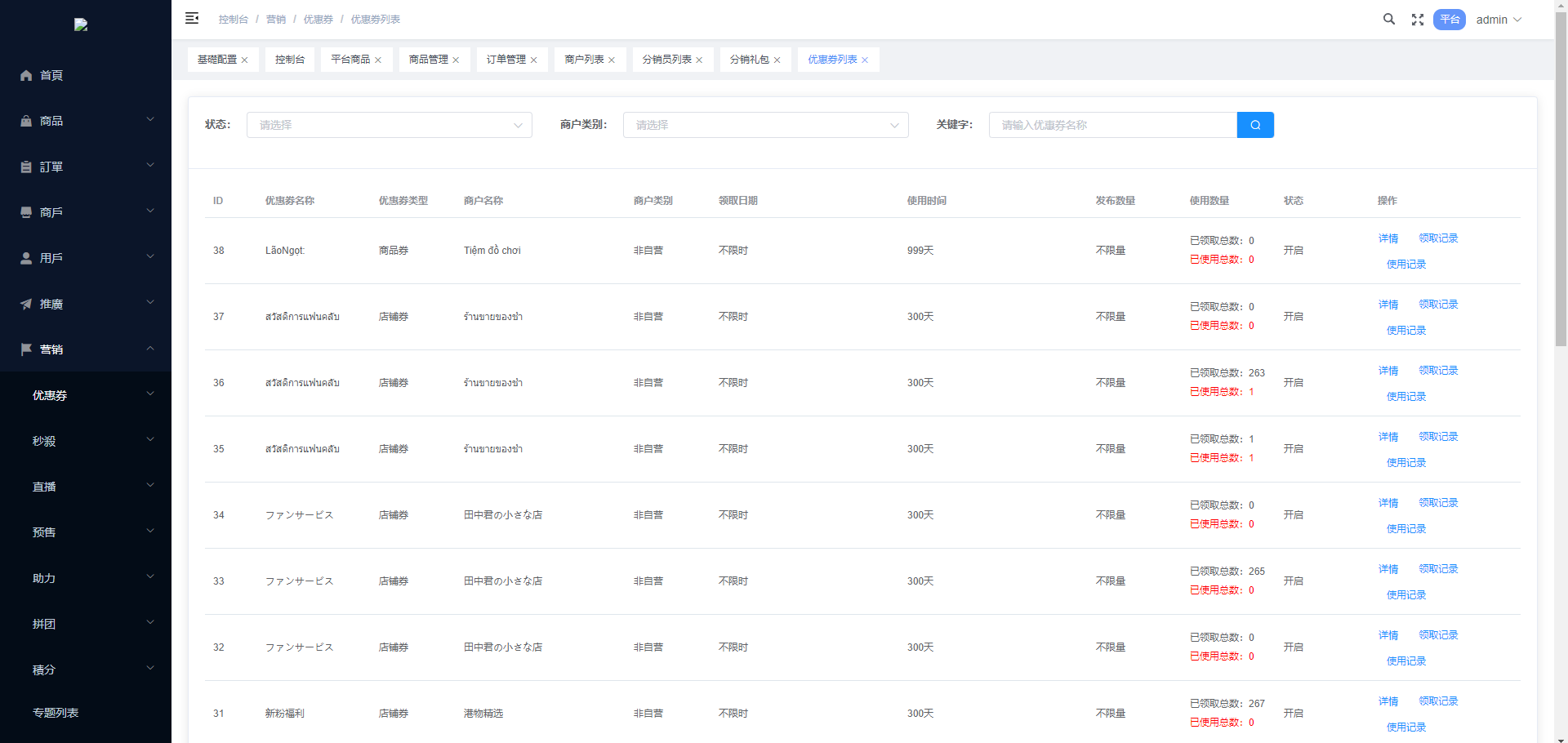Viewport: 1568px width, 743px height.
Task: Switch to the 控制台 tab
Action: pyautogui.click(x=290, y=60)
